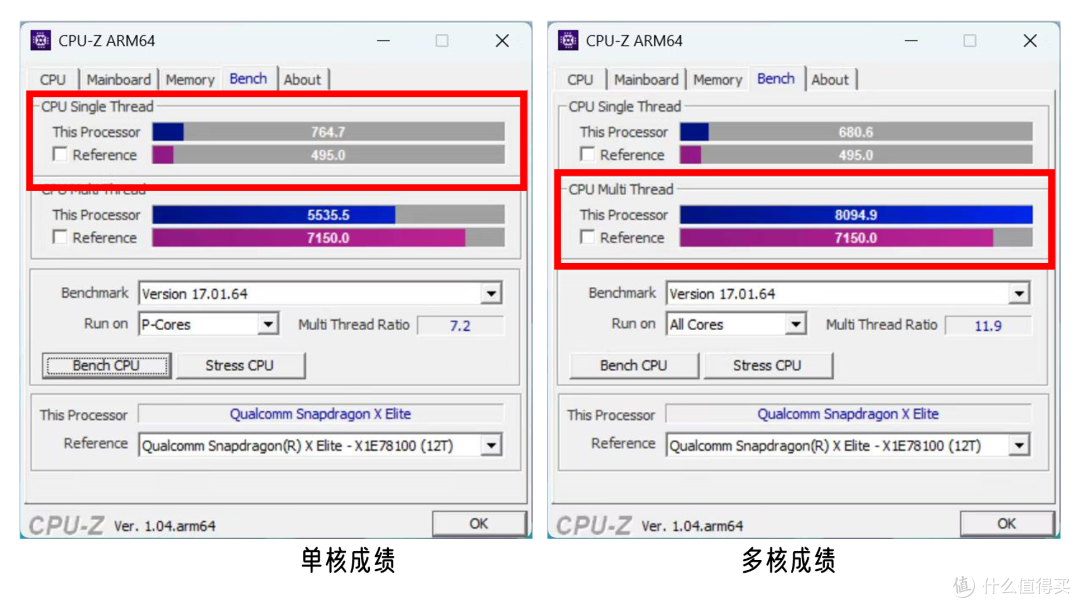Image resolution: width=1080 pixels, height=608 pixels.
Task: Close the right CPU-Z window
Action: [x=1030, y=41]
